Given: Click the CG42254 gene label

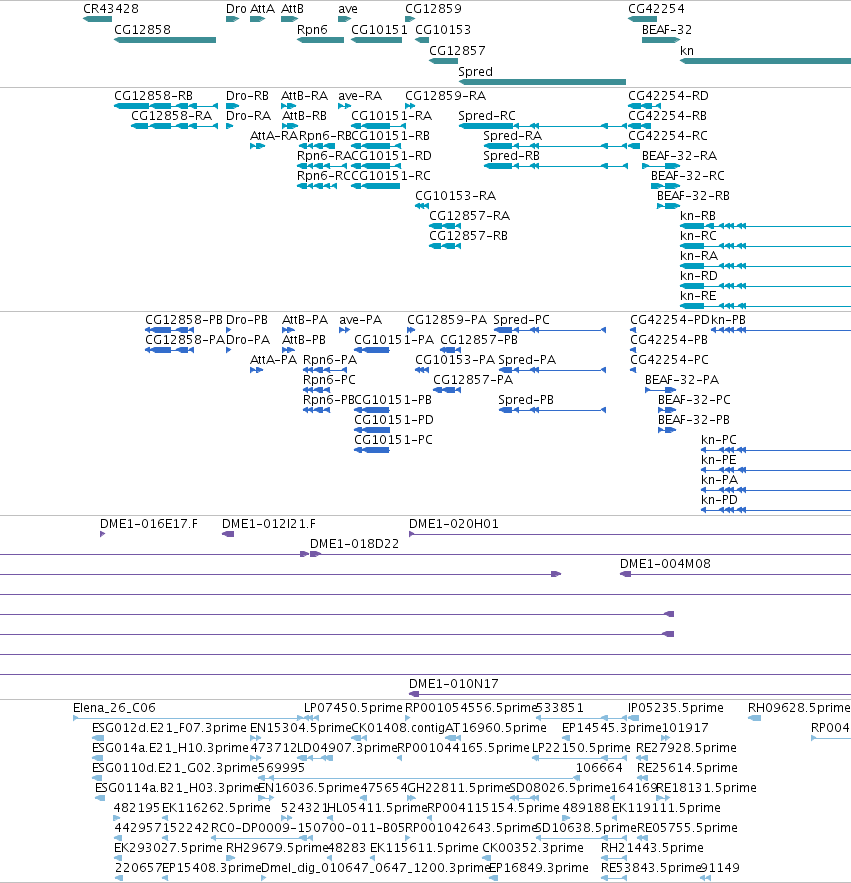Looking at the screenshot, I should [x=656, y=9].
